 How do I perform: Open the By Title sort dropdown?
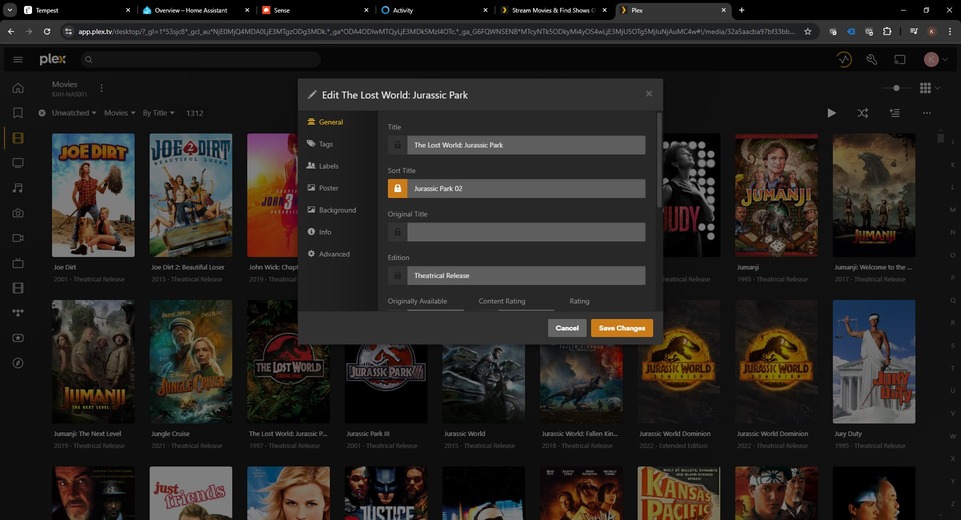[x=159, y=113]
